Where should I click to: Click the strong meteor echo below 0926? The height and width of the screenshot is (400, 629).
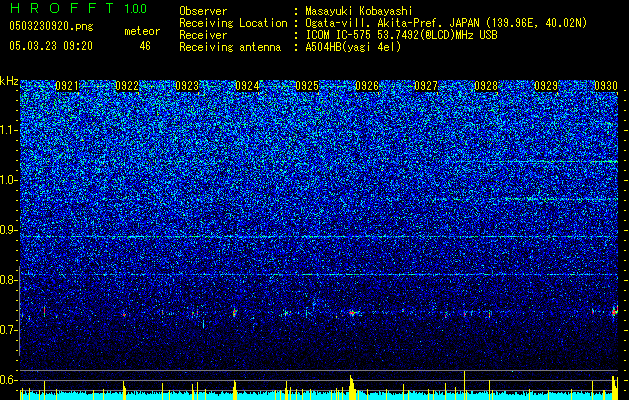click(353, 312)
